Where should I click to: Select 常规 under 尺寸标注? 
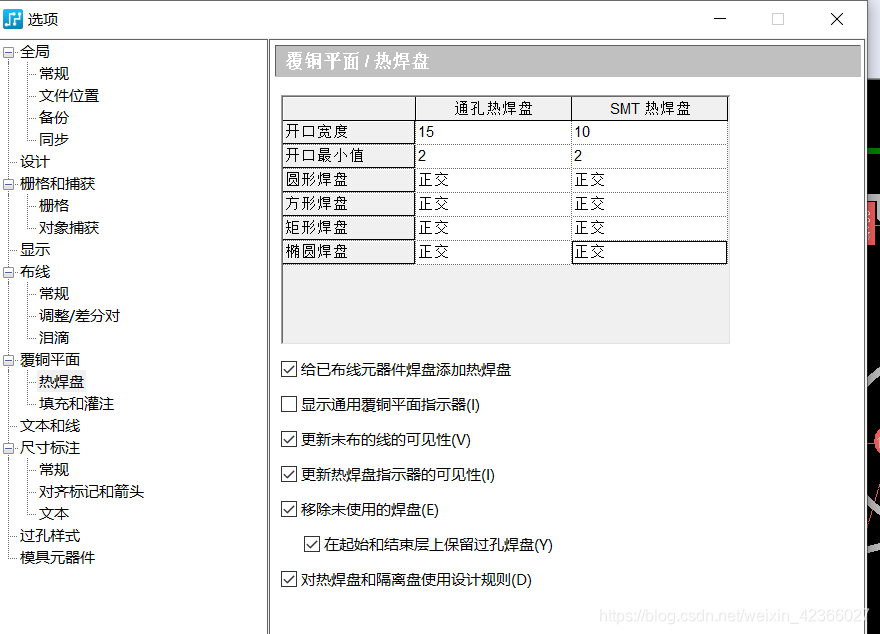(x=54, y=470)
